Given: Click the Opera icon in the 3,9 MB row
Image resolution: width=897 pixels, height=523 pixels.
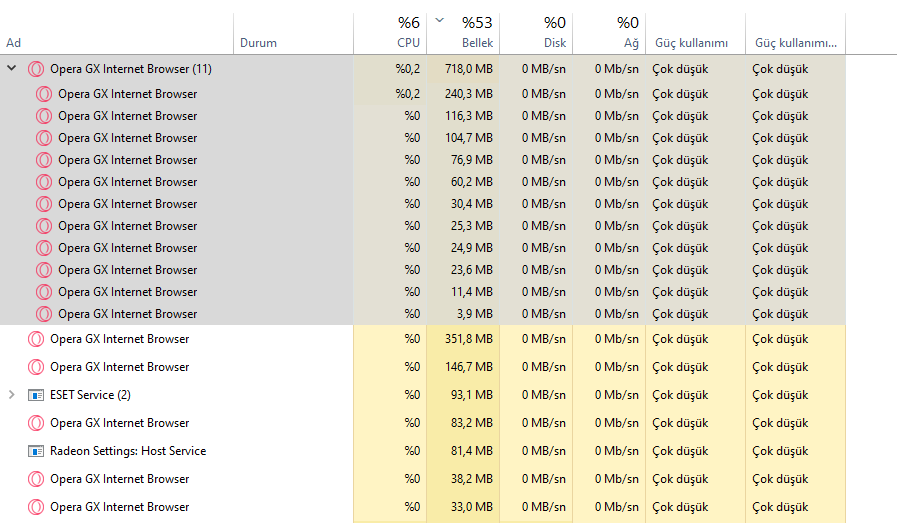Looking at the screenshot, I should [44, 314].
